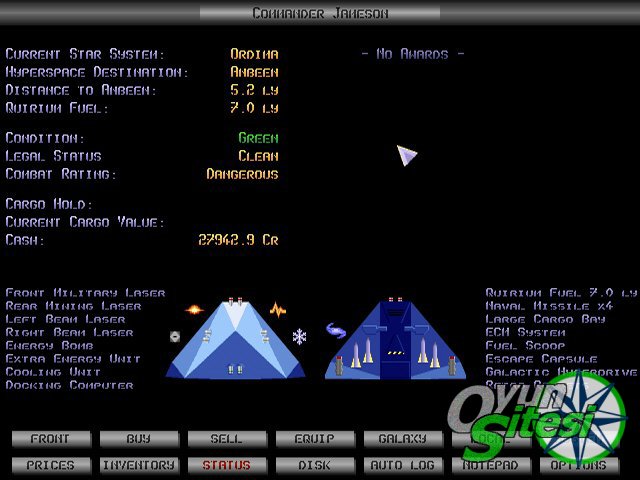This screenshot has height=480, width=640.
Task: Click the Dangerous combat rating
Action: [x=242, y=174]
